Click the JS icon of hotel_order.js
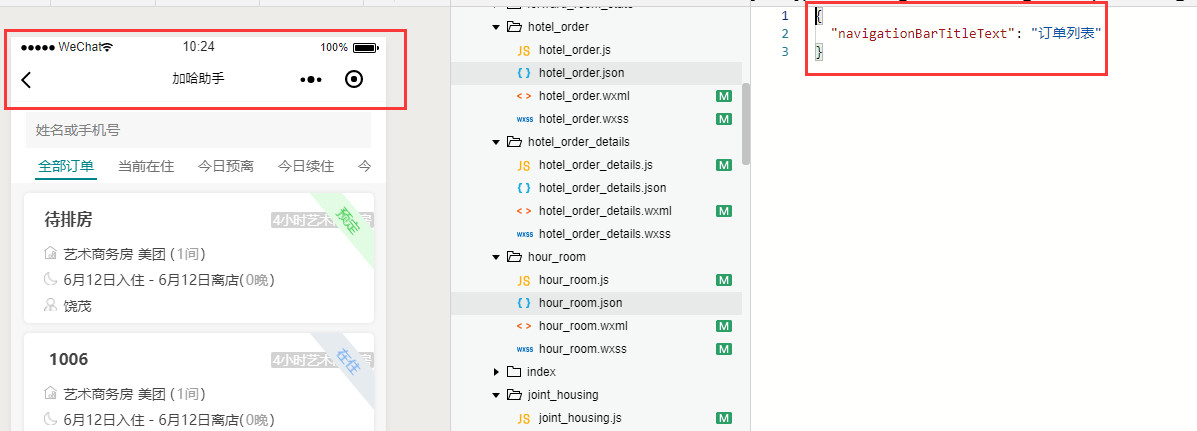Viewport: 1197px width, 431px height. click(524, 50)
